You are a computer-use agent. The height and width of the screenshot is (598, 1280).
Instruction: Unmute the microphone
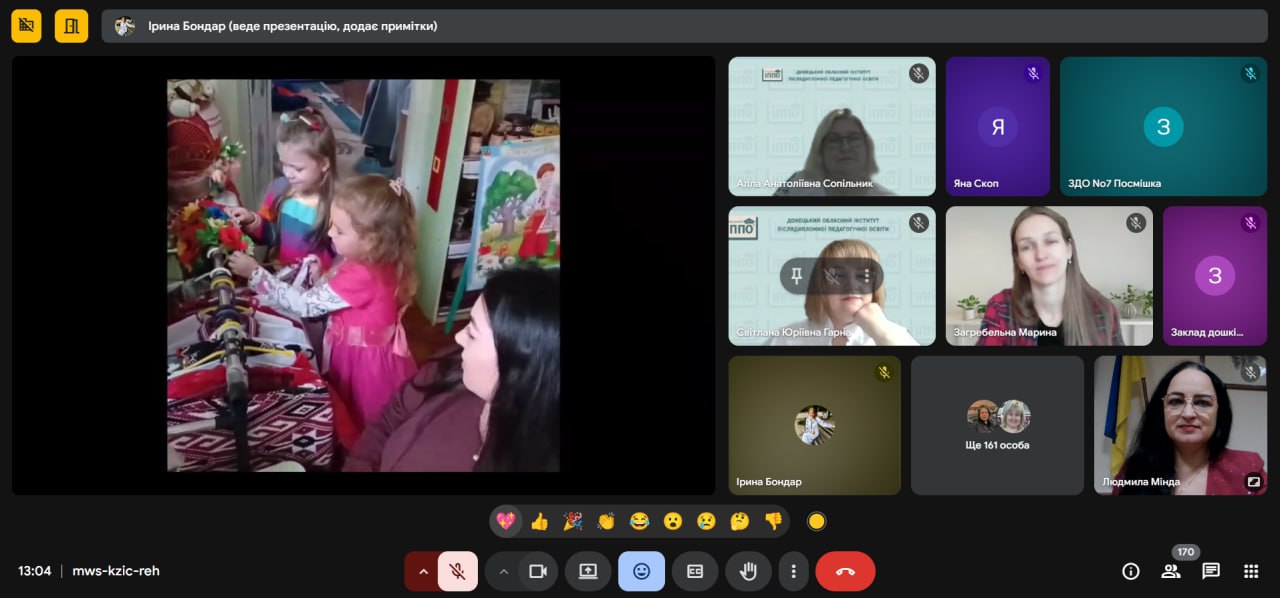458,571
